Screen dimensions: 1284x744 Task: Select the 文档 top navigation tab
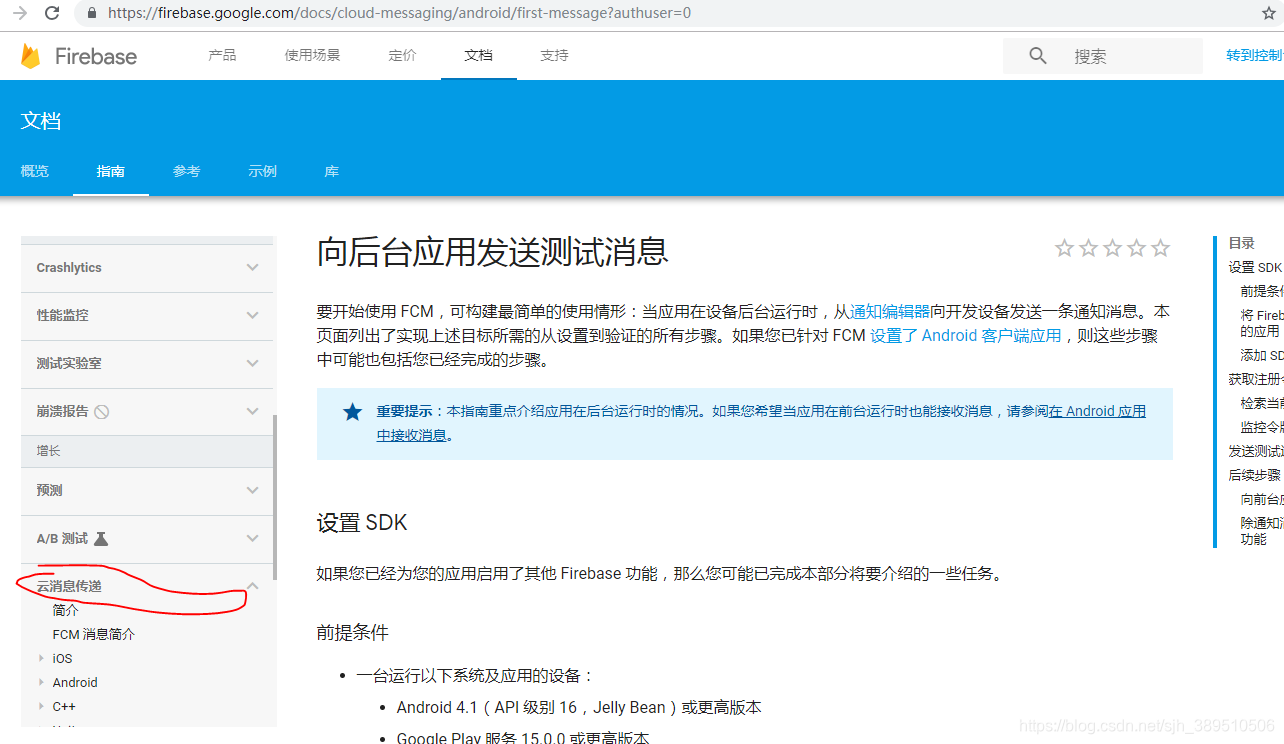pyautogui.click(x=478, y=55)
